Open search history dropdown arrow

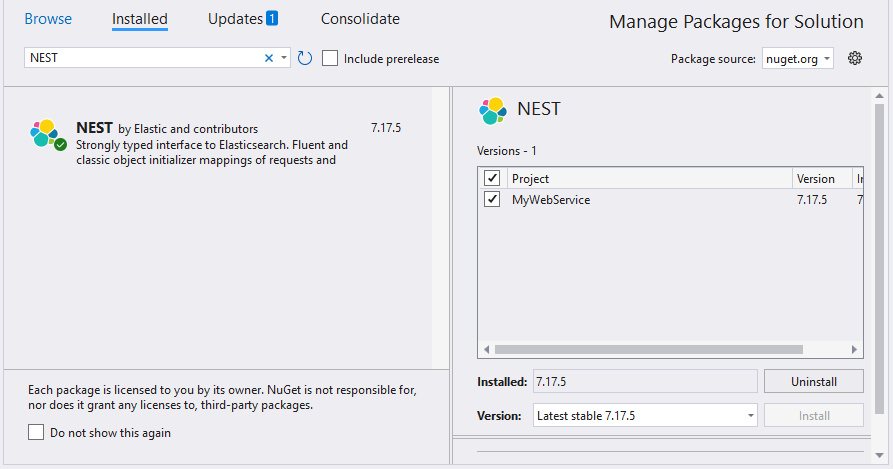(284, 58)
